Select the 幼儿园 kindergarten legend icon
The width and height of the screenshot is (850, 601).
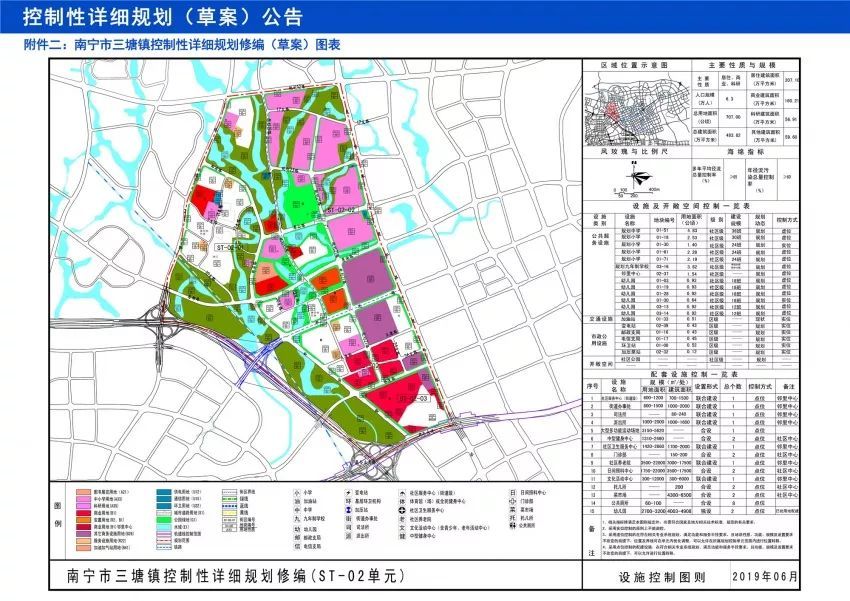(x=297, y=529)
